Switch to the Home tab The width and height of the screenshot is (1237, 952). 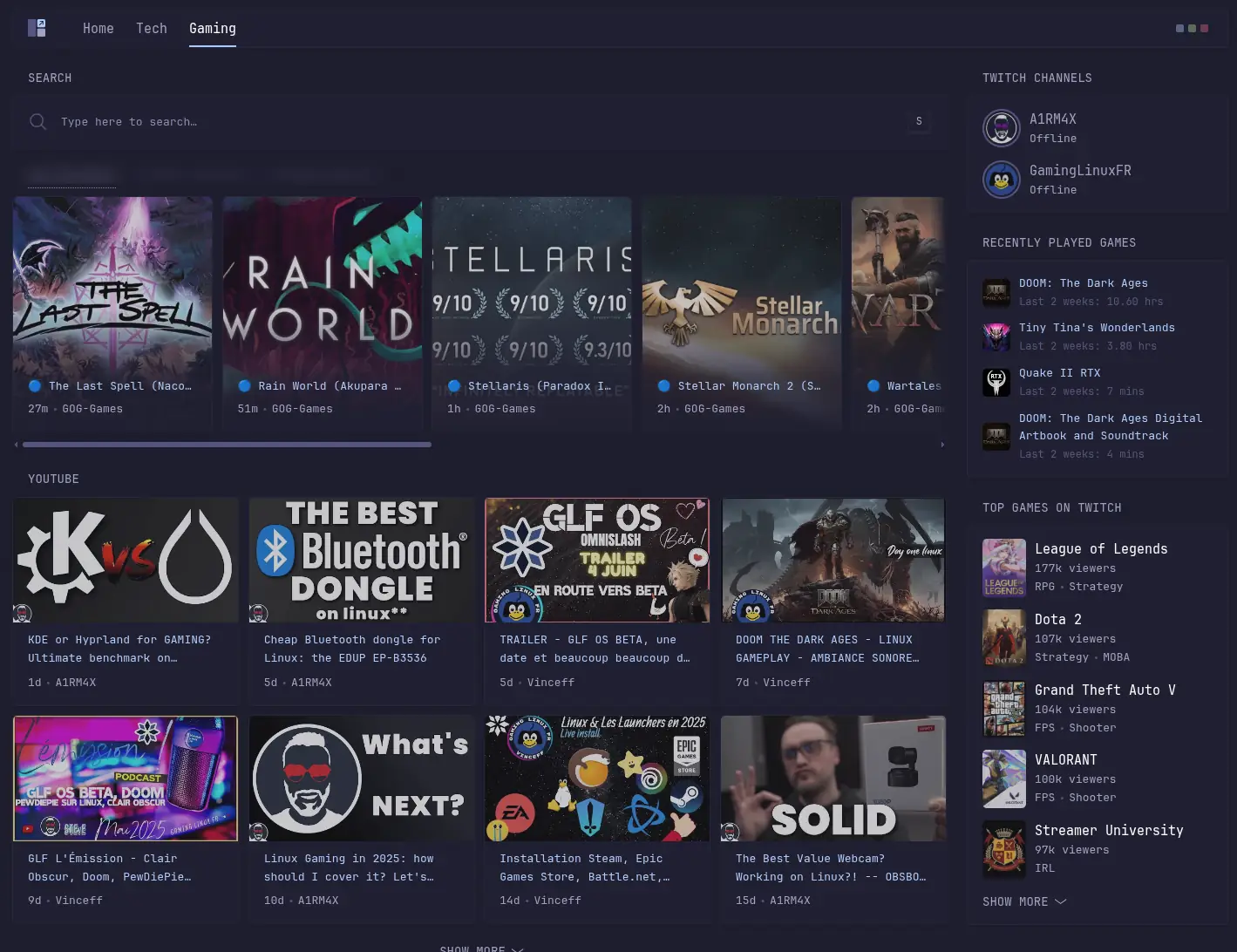point(99,29)
